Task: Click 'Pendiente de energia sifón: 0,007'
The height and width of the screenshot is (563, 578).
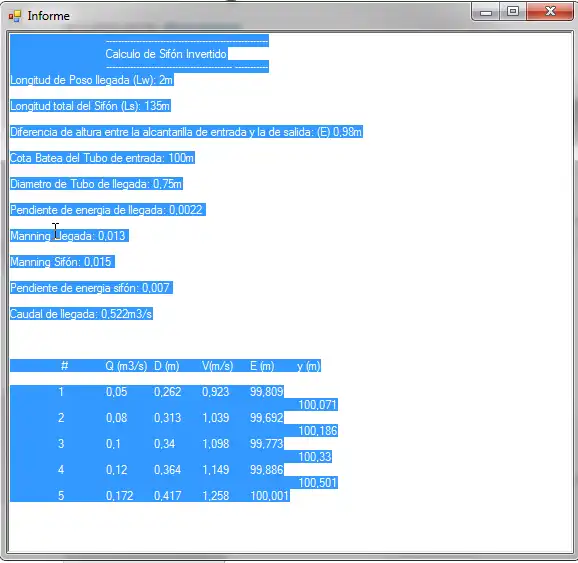Action: pyautogui.click(x=90, y=288)
